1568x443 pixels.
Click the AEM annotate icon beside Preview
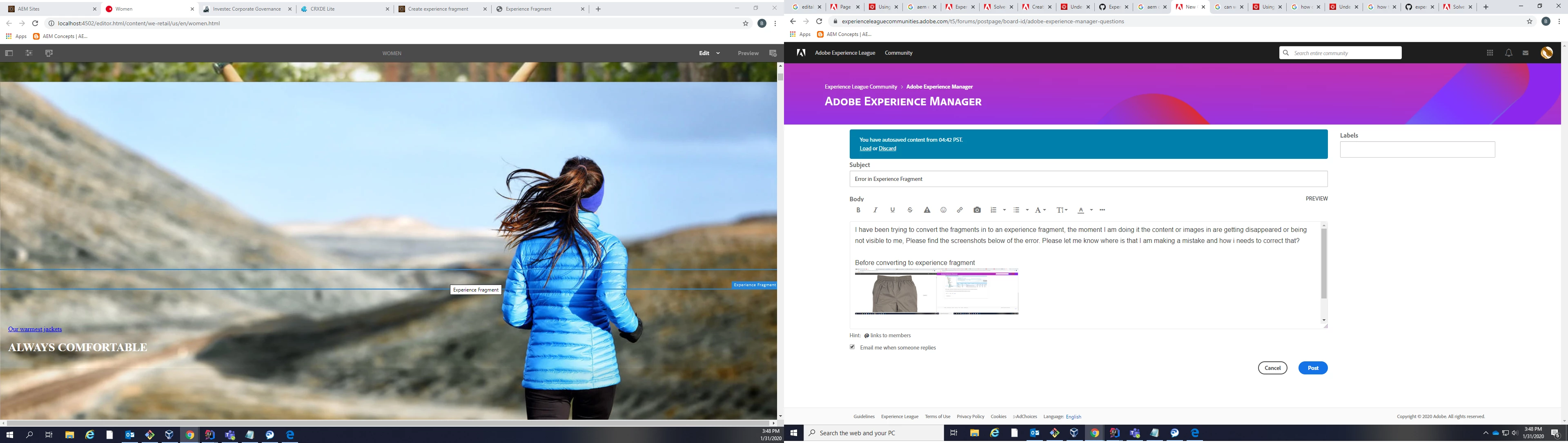773,53
